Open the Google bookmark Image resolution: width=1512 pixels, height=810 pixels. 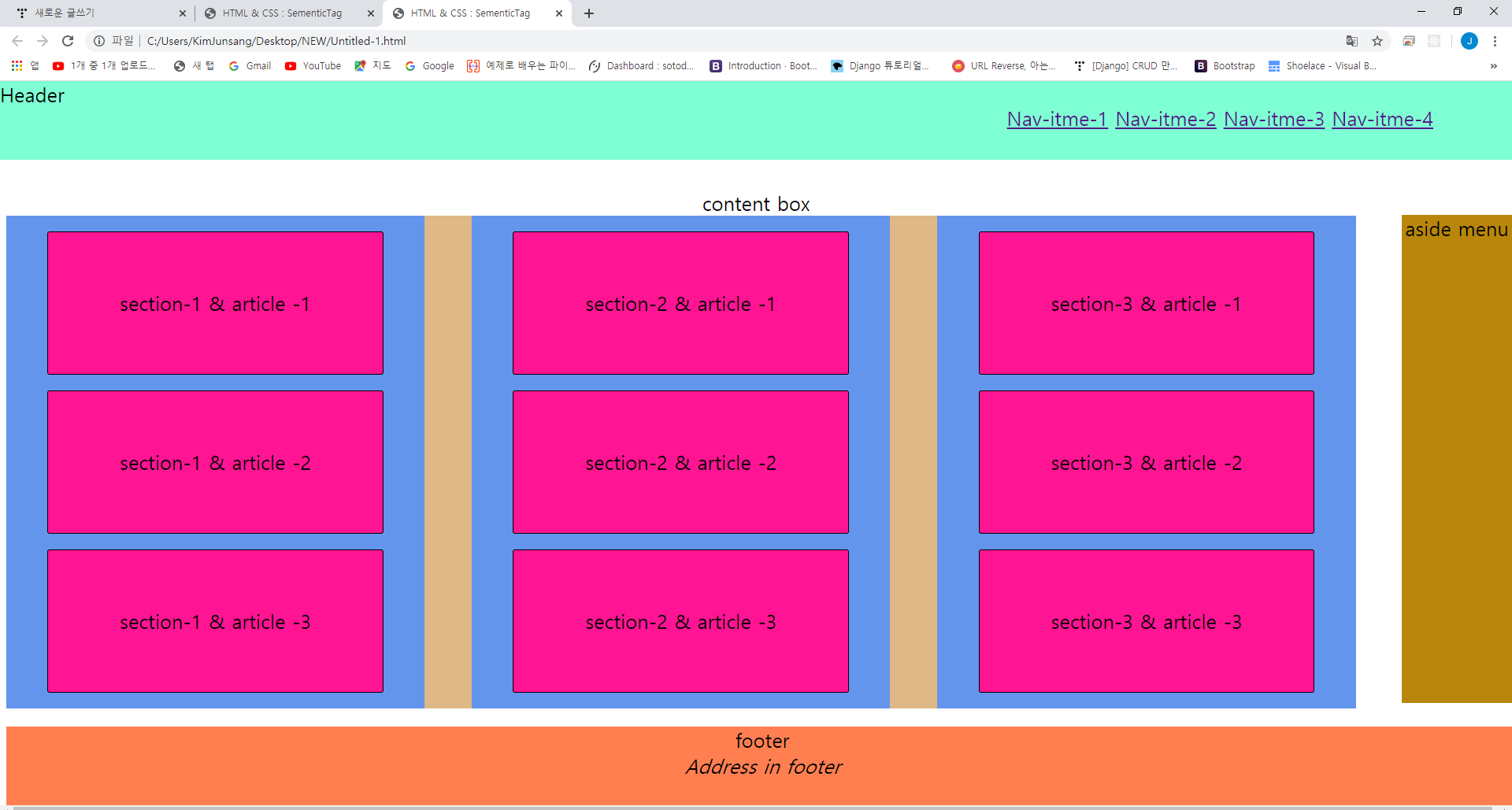coord(429,66)
